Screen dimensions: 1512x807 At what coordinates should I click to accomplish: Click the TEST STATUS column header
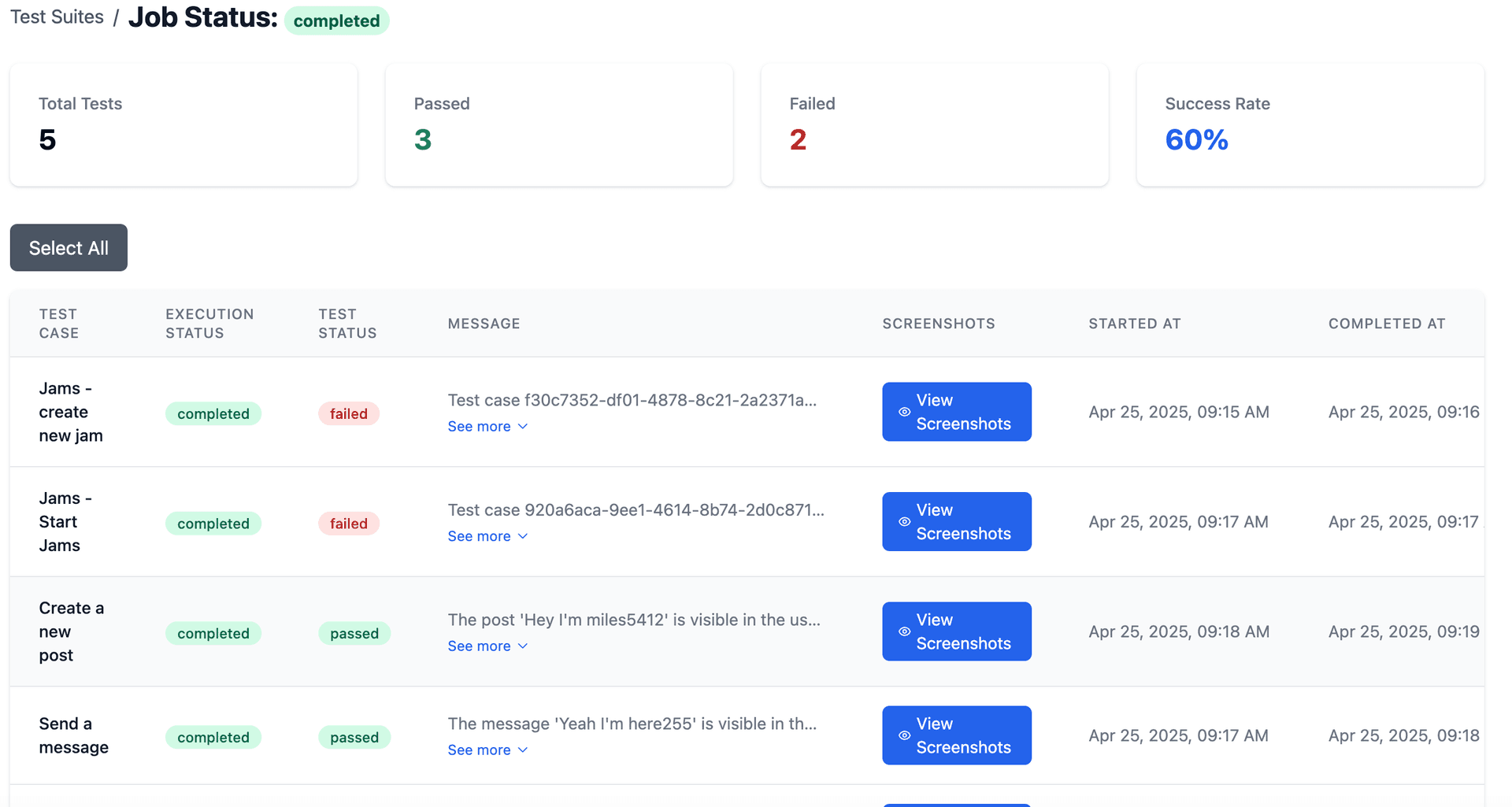pyautogui.click(x=347, y=324)
